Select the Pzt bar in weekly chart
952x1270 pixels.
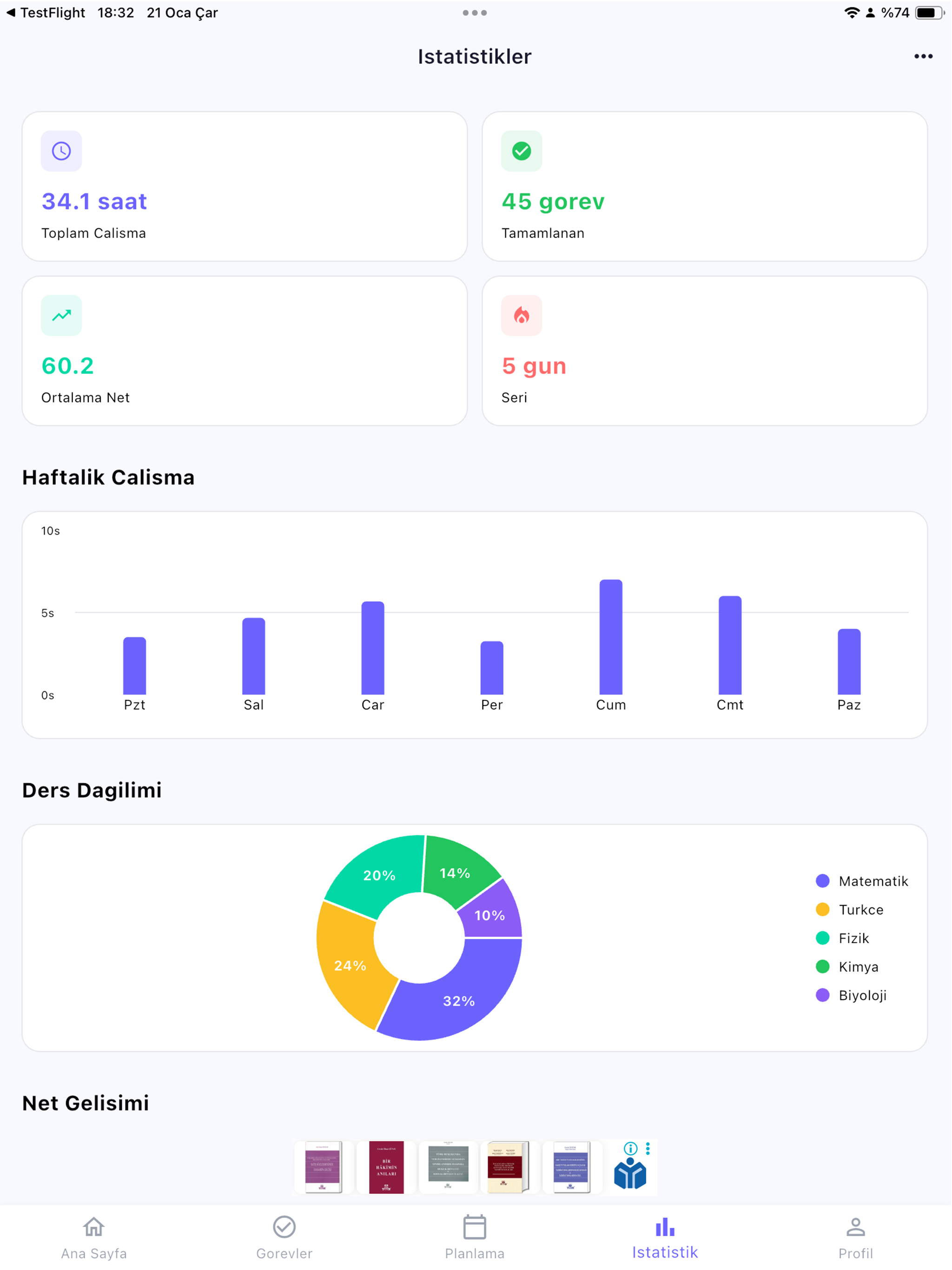(134, 666)
